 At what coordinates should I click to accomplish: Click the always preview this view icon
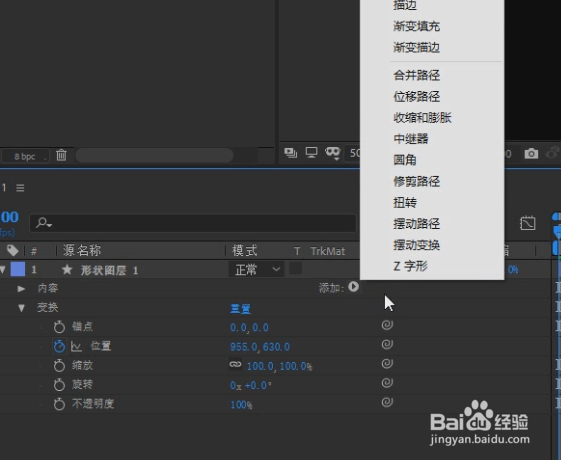click(290, 153)
